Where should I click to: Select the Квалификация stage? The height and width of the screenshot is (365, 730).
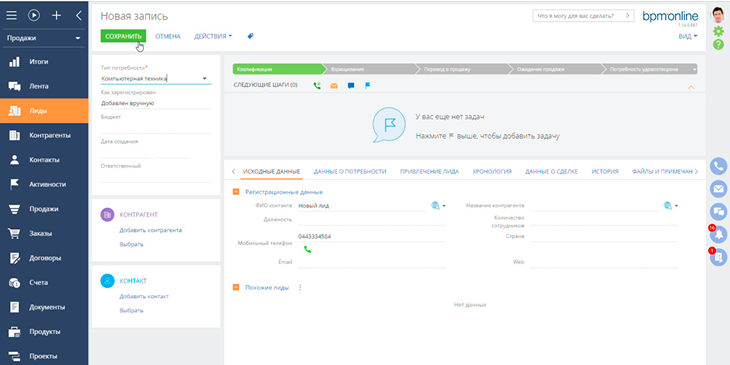279,69
